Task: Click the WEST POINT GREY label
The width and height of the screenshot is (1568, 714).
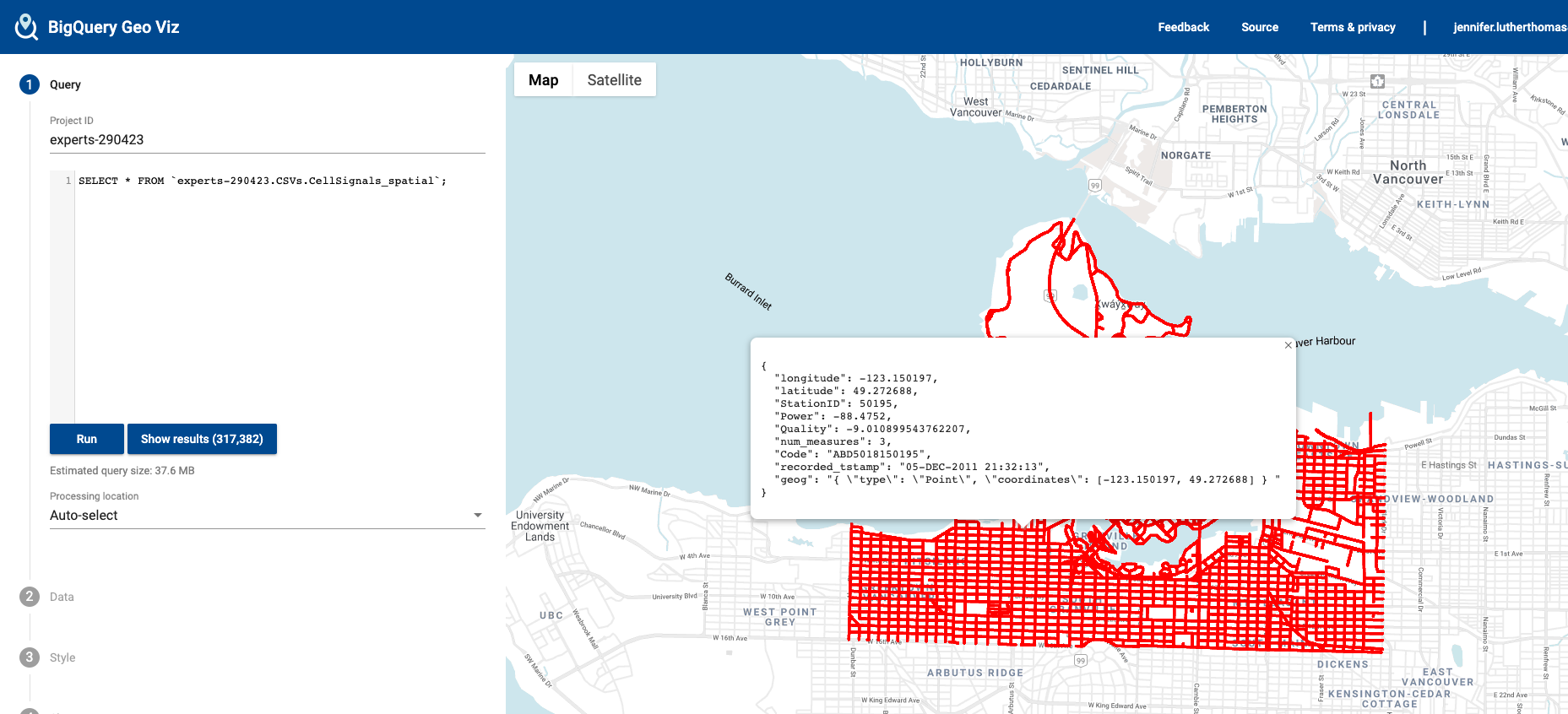Action: (780, 617)
